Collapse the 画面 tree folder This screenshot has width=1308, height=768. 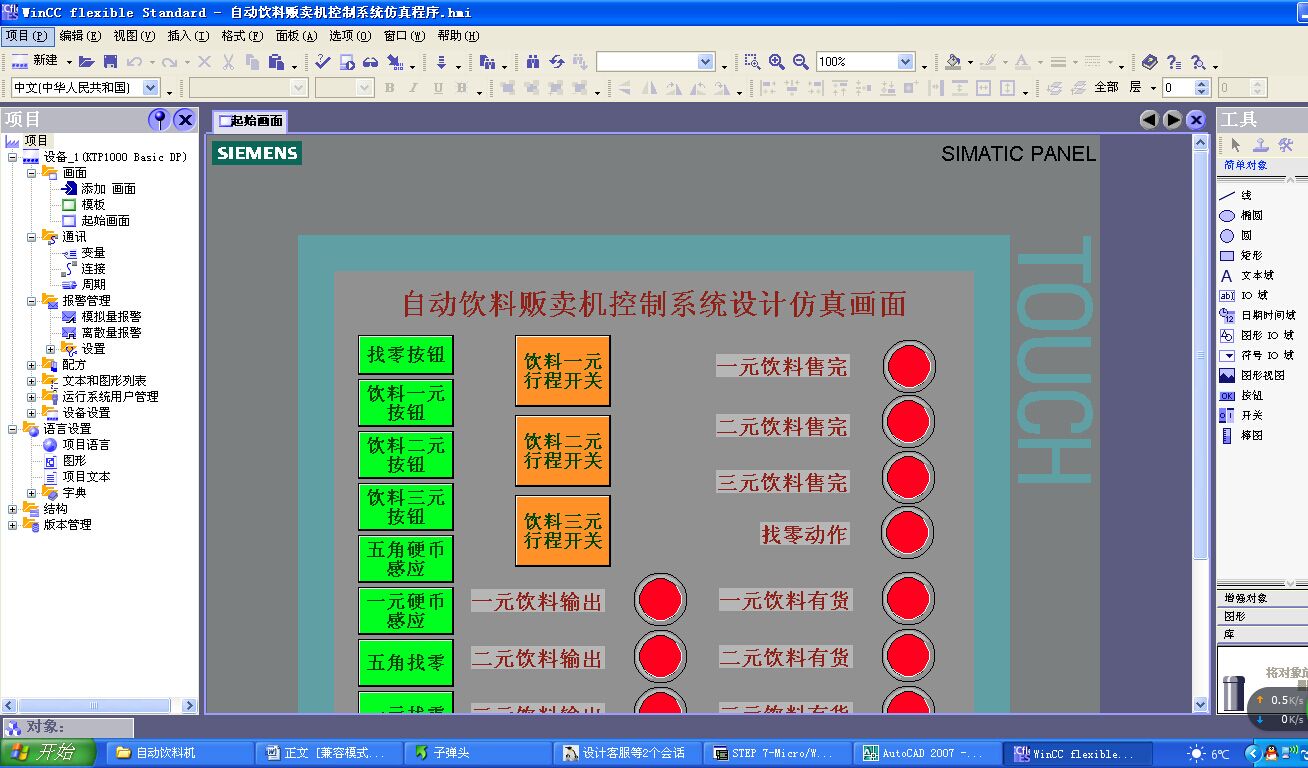31,172
